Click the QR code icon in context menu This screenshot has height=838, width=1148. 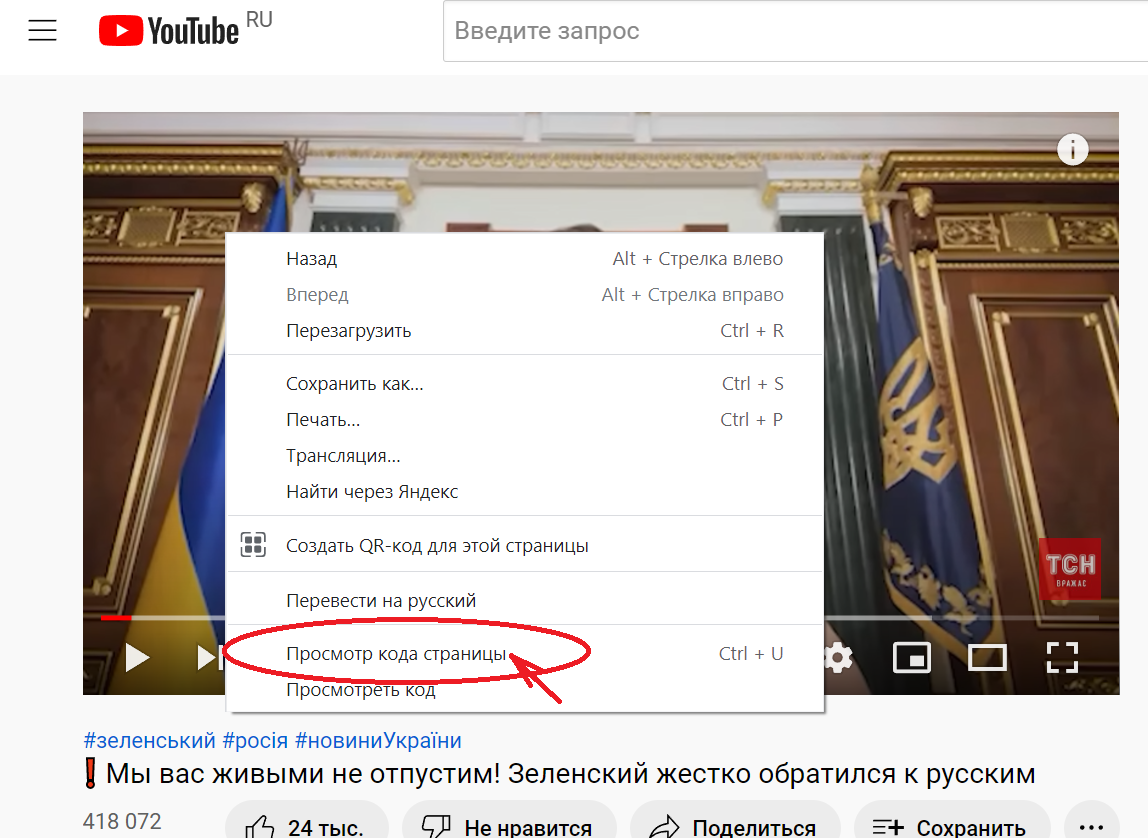254,544
